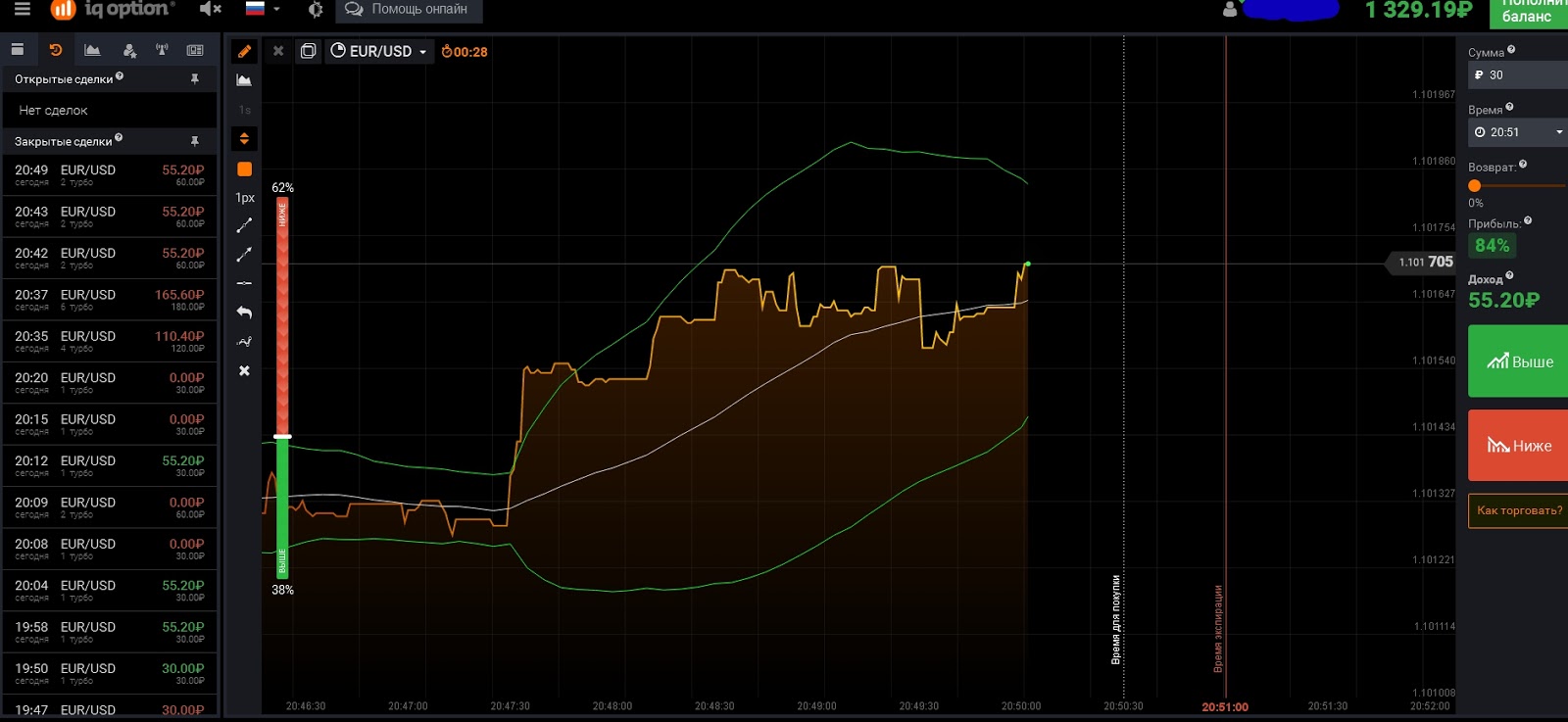Adjust the Возврат refund slider handle
Image resolution: width=1568 pixels, height=722 pixels.
pos(1474,185)
